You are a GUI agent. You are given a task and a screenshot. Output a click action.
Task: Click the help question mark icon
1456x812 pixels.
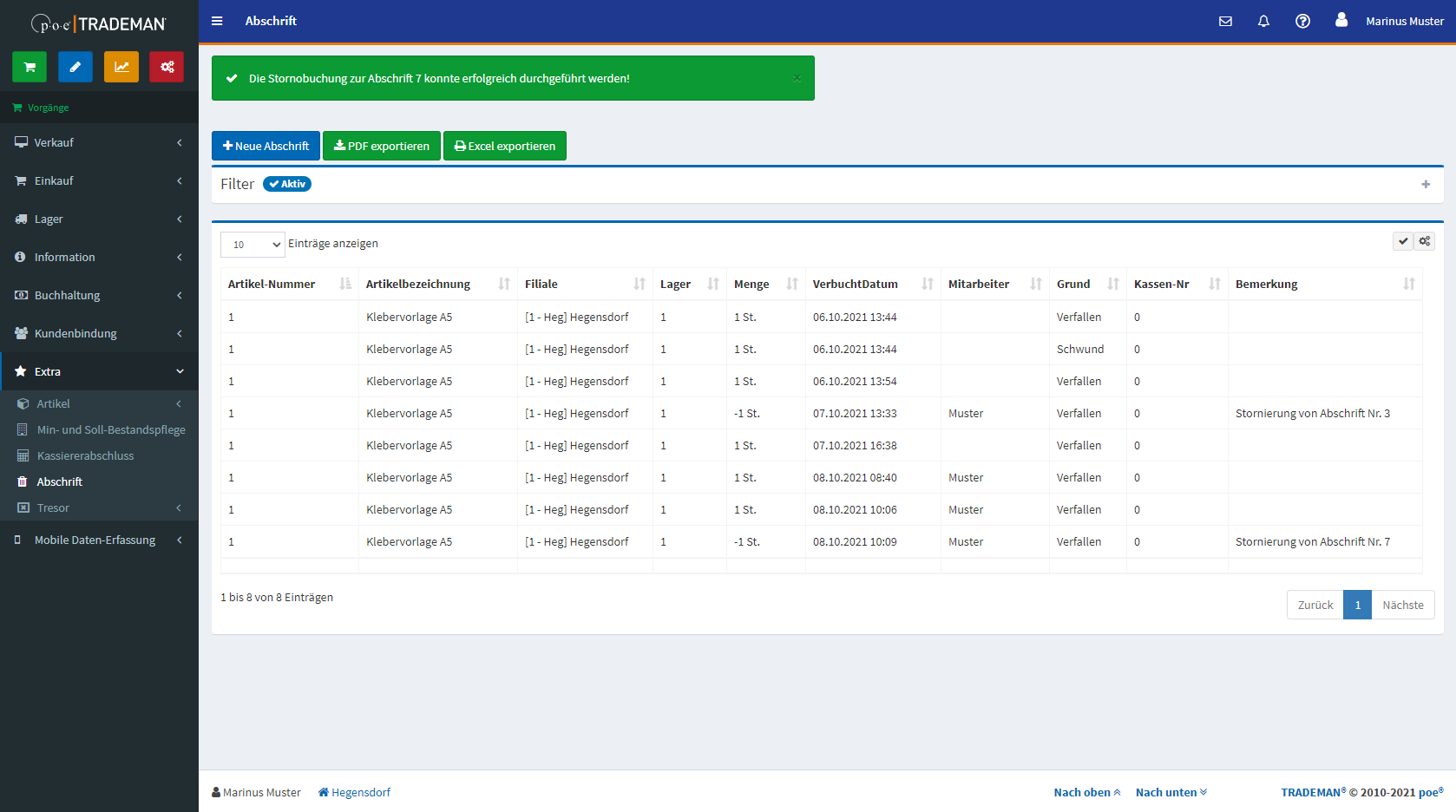coord(1302,21)
